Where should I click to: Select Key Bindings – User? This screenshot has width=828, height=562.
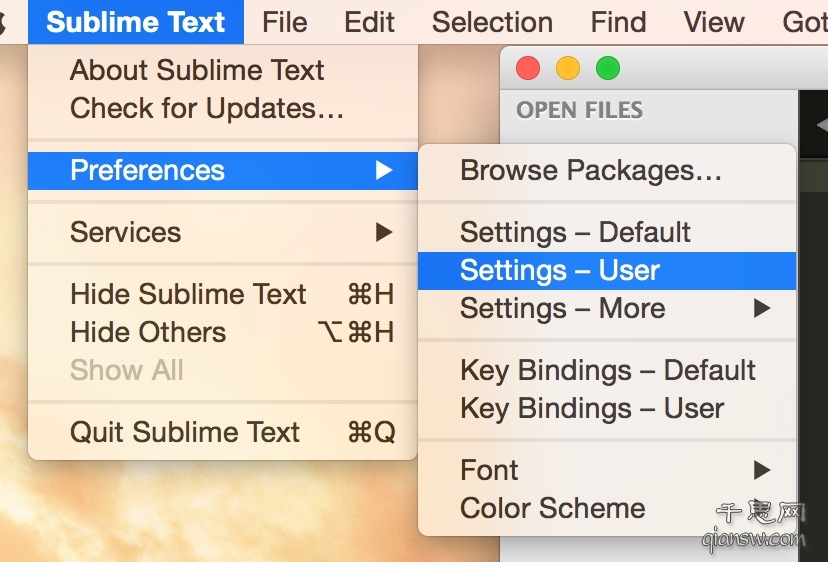[x=607, y=408]
